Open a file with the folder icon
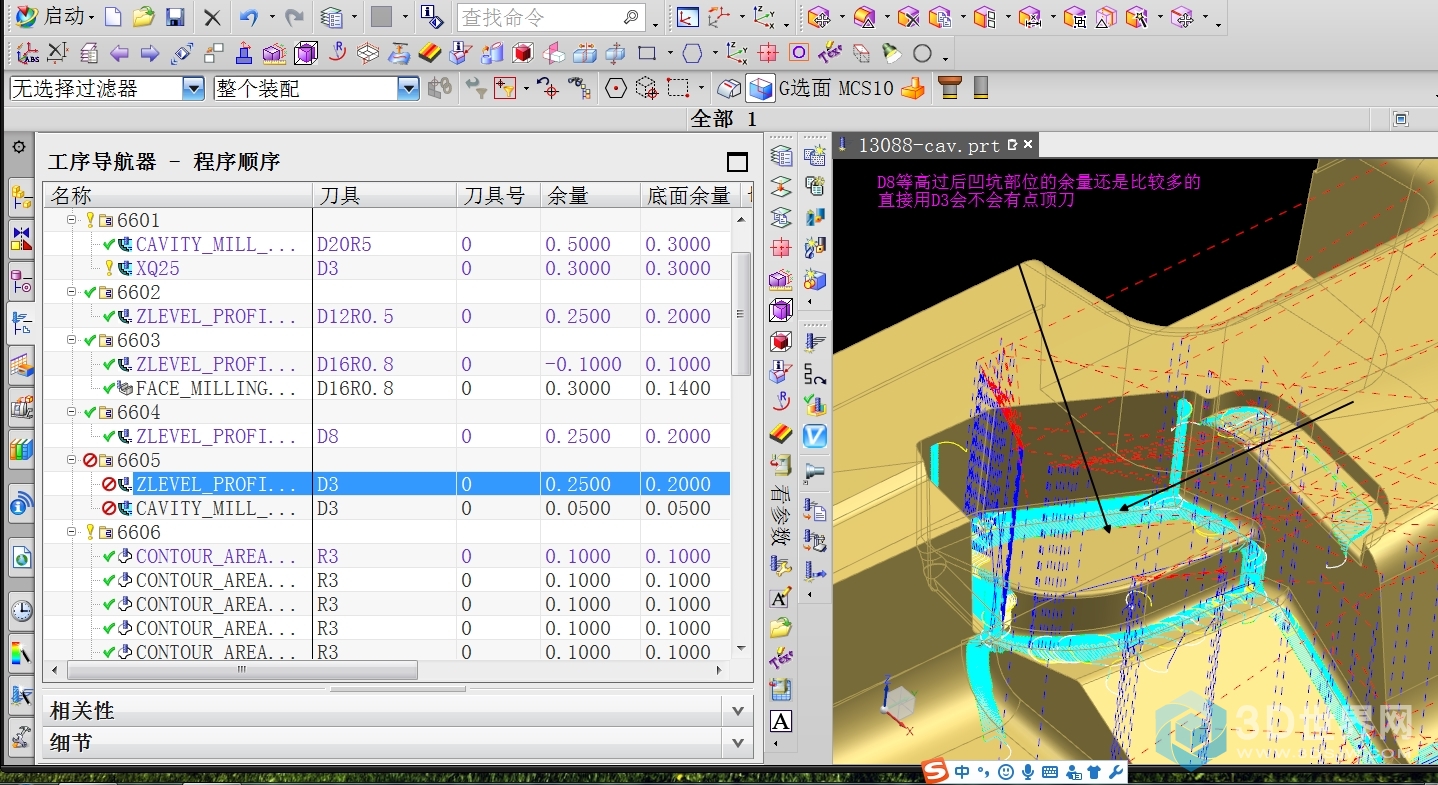Image resolution: width=1438 pixels, height=785 pixels. click(144, 17)
